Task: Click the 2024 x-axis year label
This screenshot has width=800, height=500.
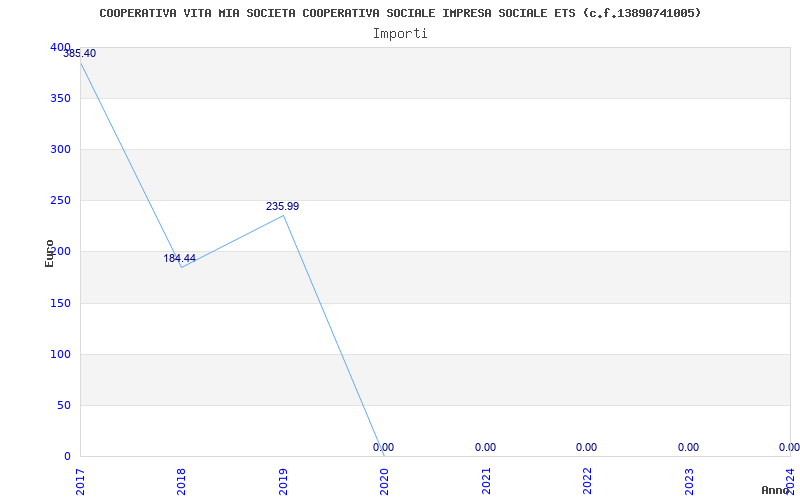Action: click(790, 482)
